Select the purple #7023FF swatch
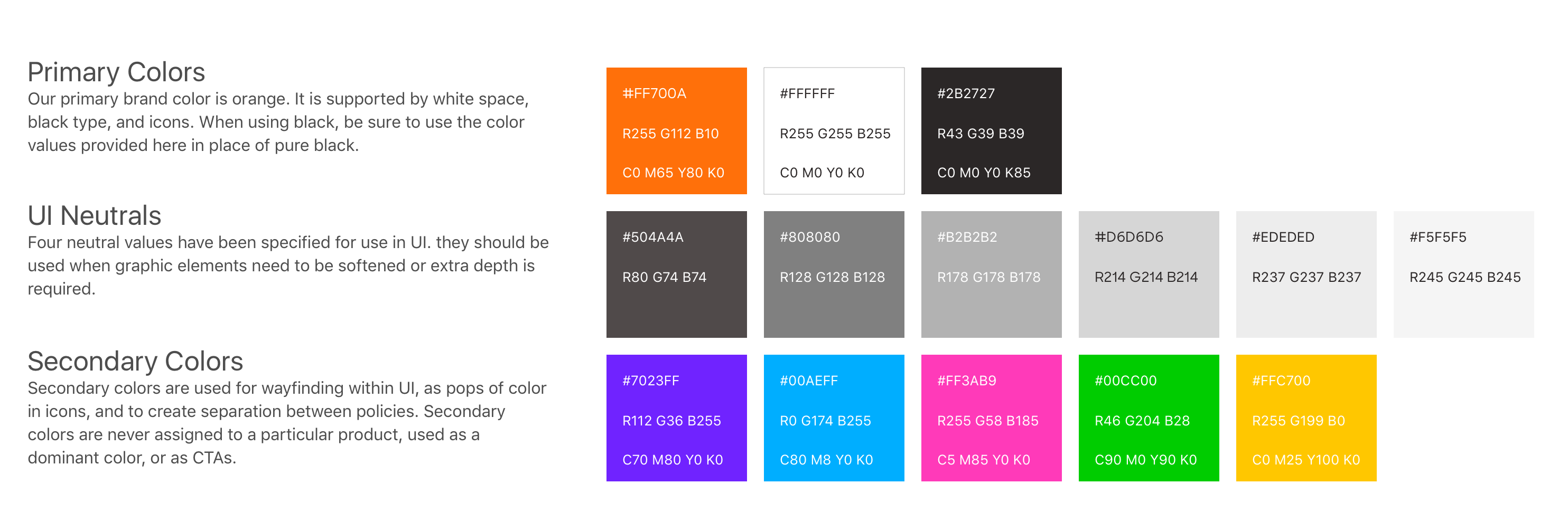This screenshot has width=1568, height=512. click(676, 418)
